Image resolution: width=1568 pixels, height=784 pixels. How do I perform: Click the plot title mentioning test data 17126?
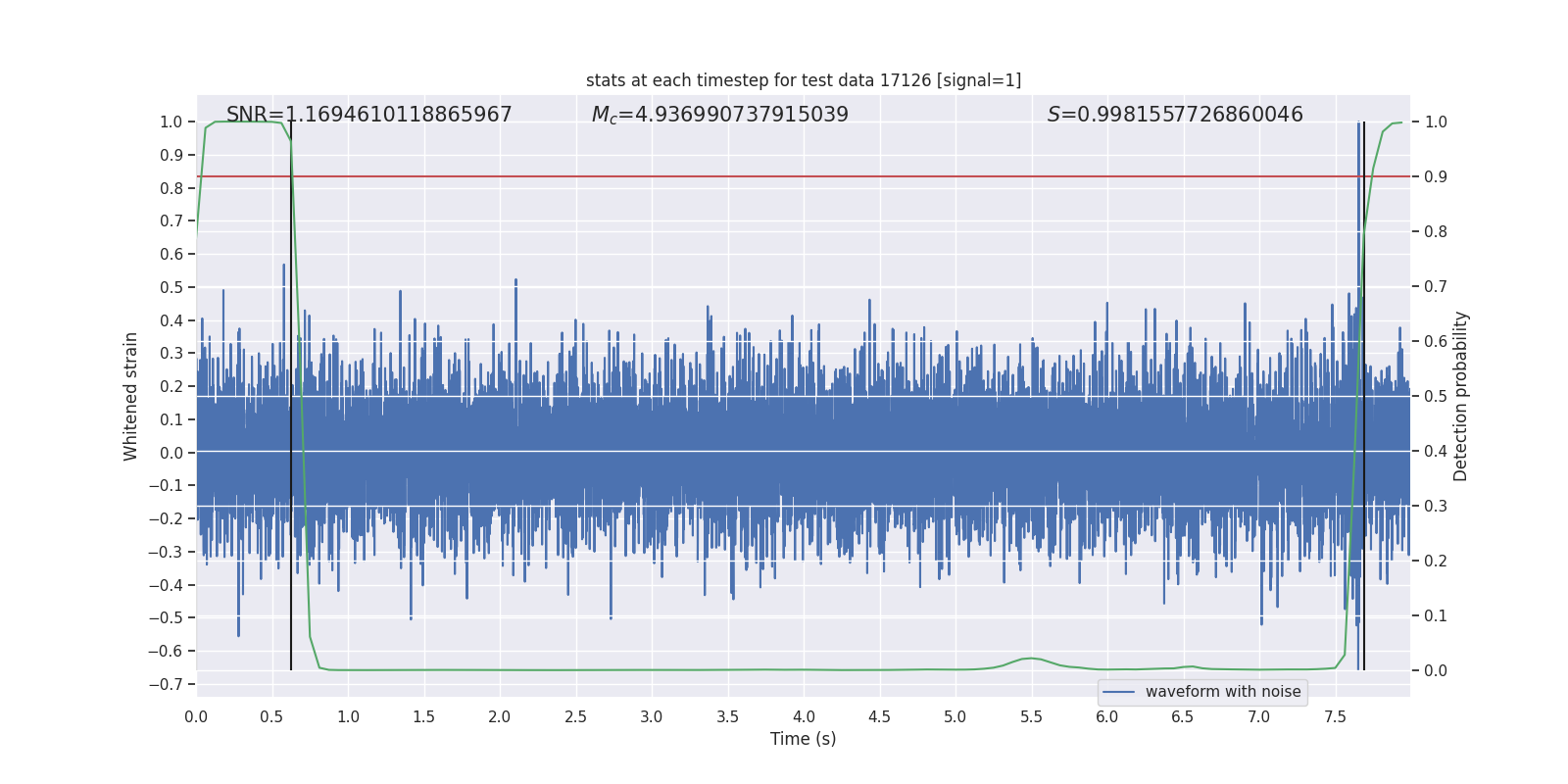pyautogui.click(x=803, y=80)
